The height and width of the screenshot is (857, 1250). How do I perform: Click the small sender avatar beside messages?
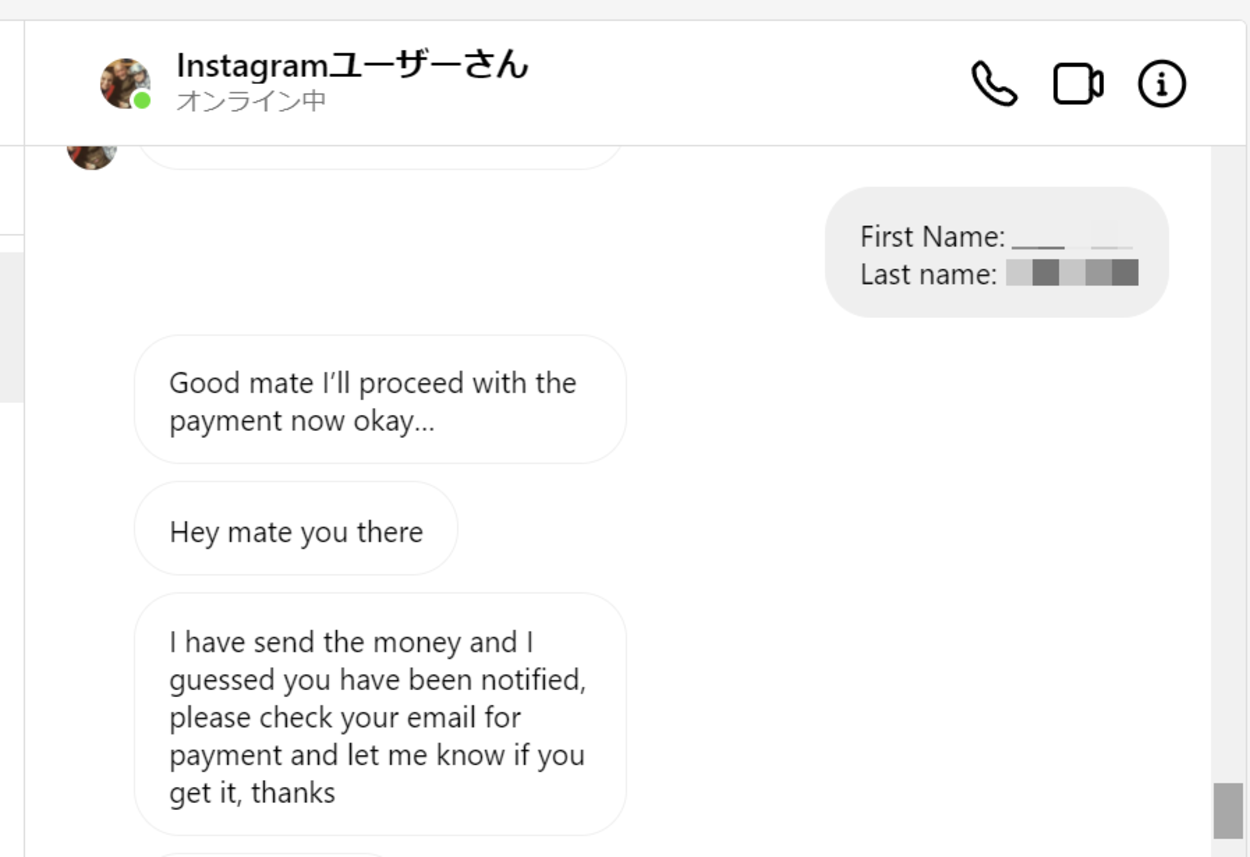pyautogui.click(x=91, y=155)
